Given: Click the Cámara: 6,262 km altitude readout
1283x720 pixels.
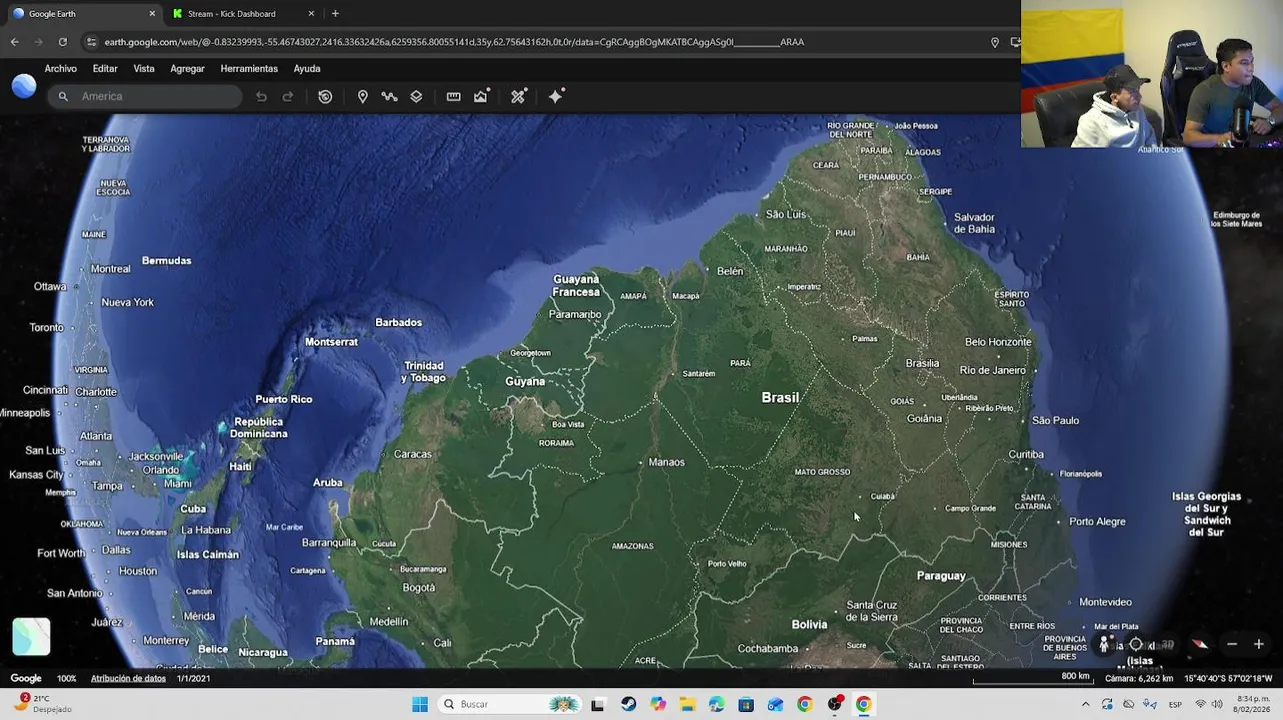Looking at the screenshot, I should (1139, 679).
